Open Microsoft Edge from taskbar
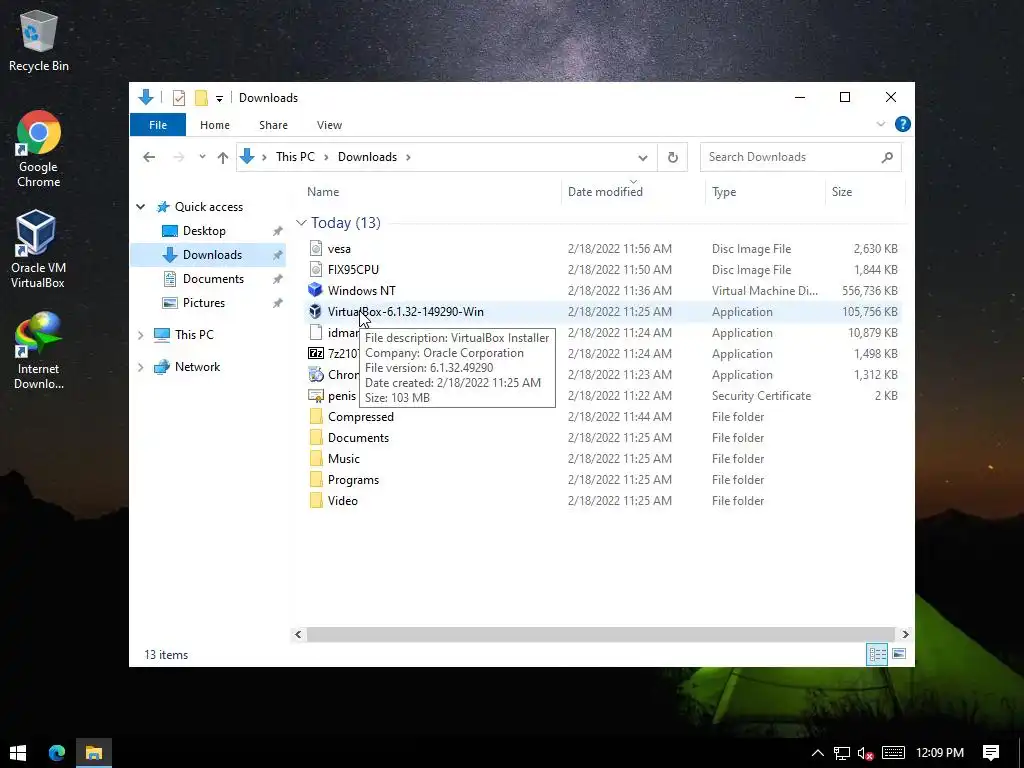 tap(57, 753)
